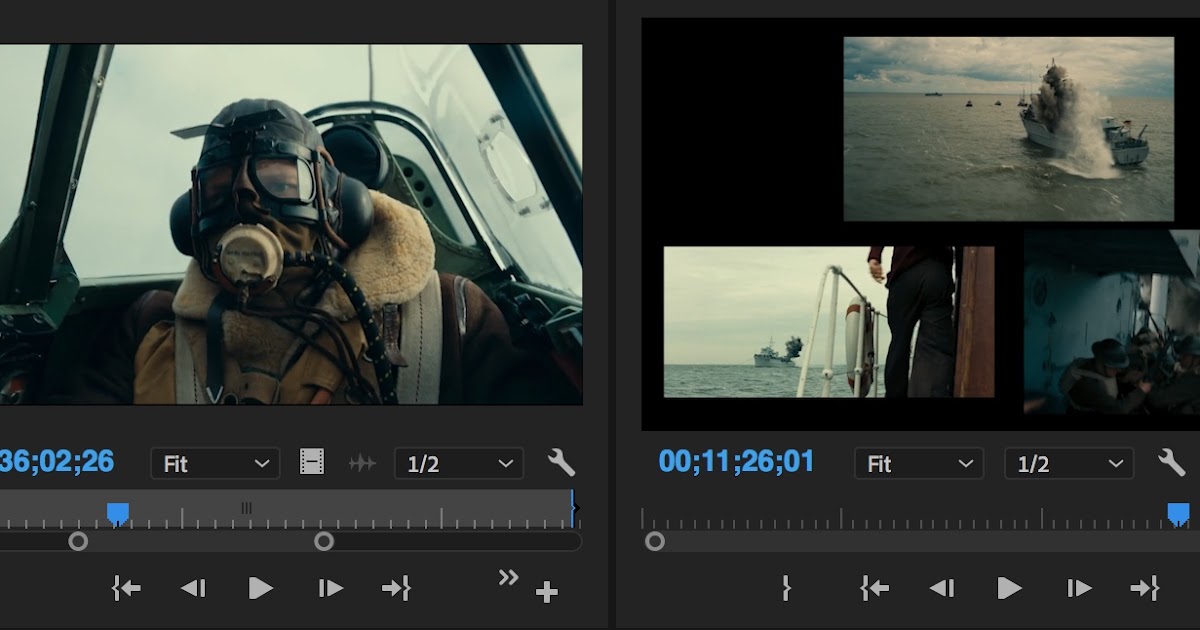Go to In point in Source monitor
Screen dimensions: 1200x630
[127, 588]
